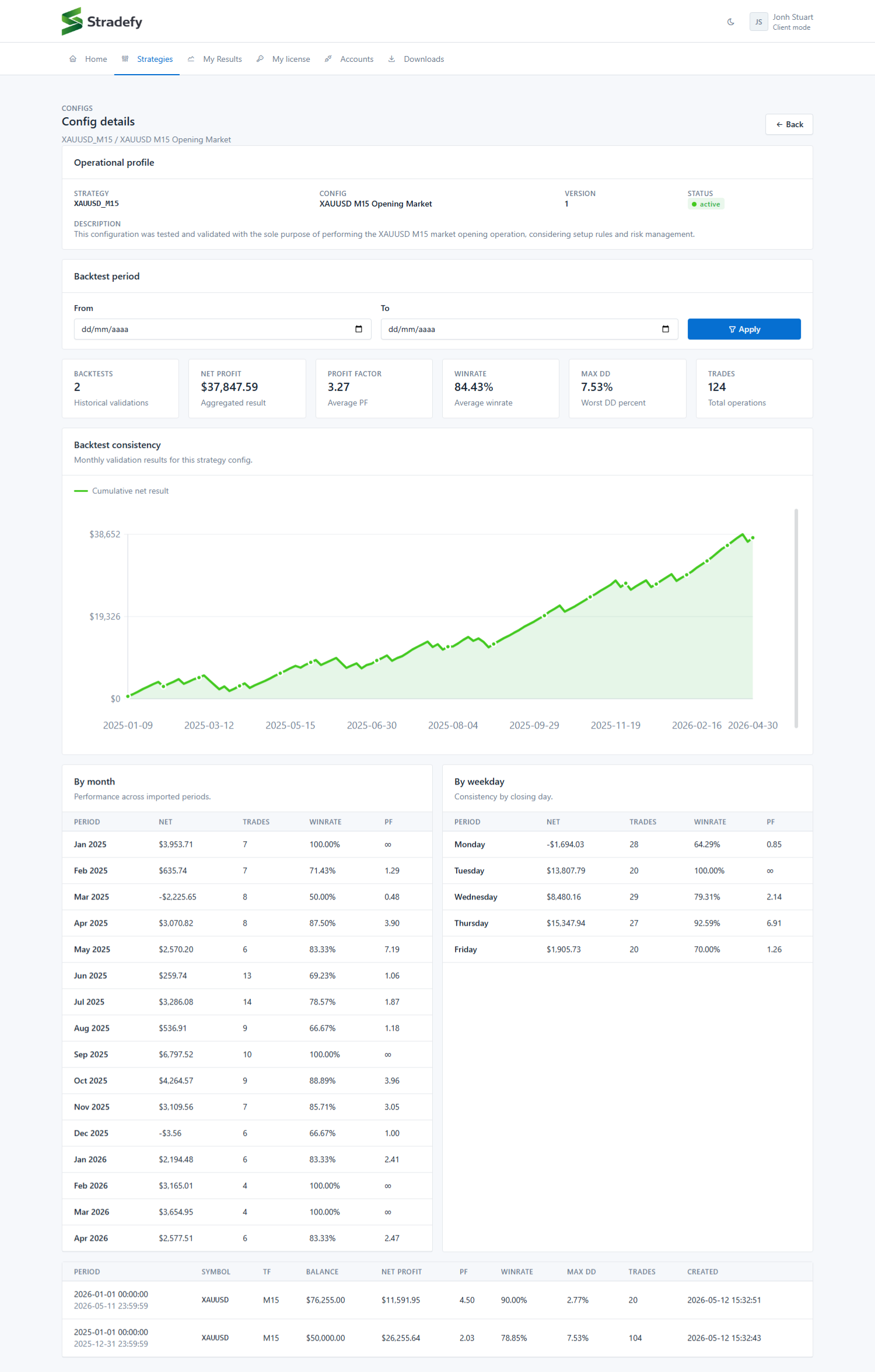Click the 2026-01-01 backtest period row
The image size is (875, 1372).
point(437,1300)
